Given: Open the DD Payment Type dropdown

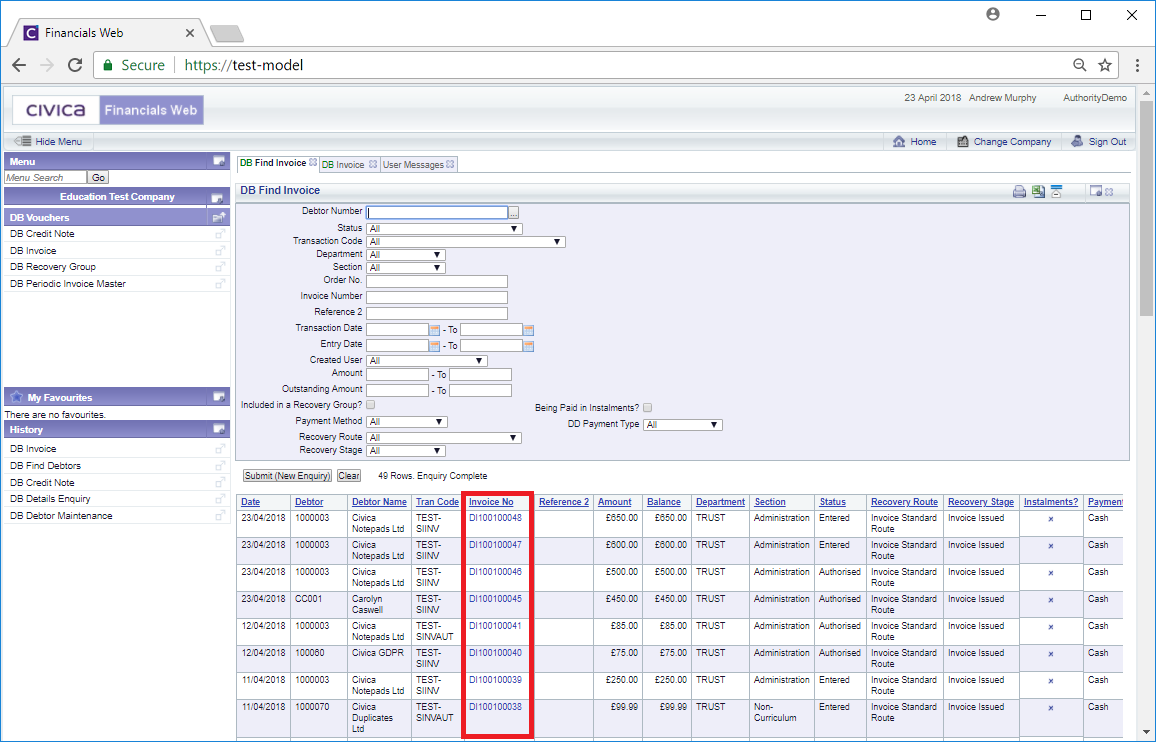Looking at the screenshot, I should [x=683, y=425].
